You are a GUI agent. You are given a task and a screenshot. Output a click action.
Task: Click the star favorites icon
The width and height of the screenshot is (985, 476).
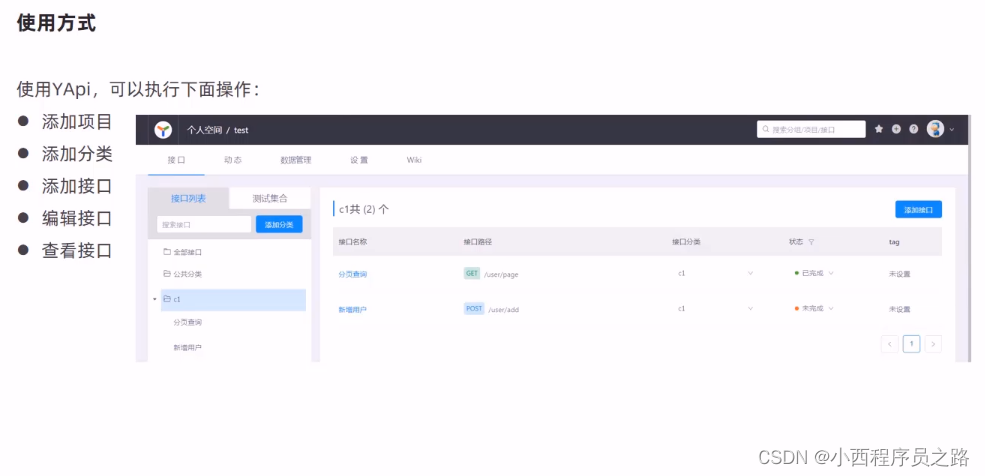[879, 129]
